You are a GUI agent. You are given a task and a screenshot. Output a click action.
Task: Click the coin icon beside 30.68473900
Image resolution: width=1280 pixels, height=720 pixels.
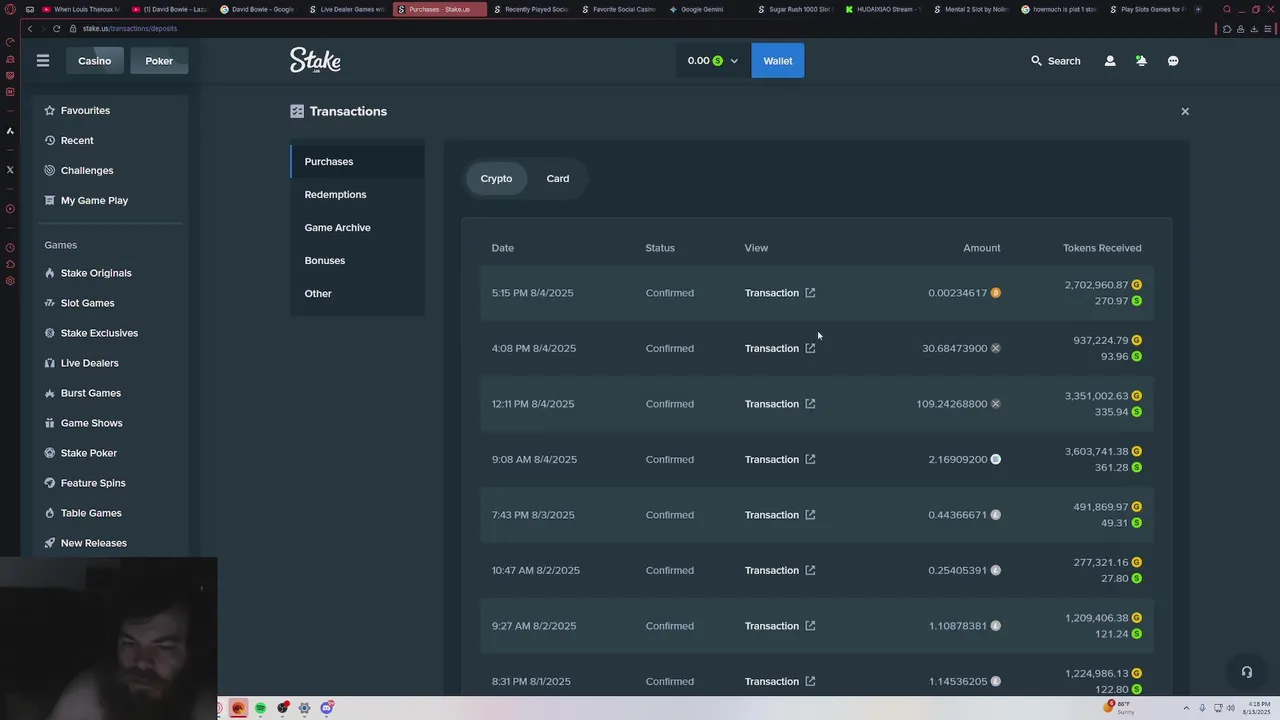pyautogui.click(x=995, y=348)
